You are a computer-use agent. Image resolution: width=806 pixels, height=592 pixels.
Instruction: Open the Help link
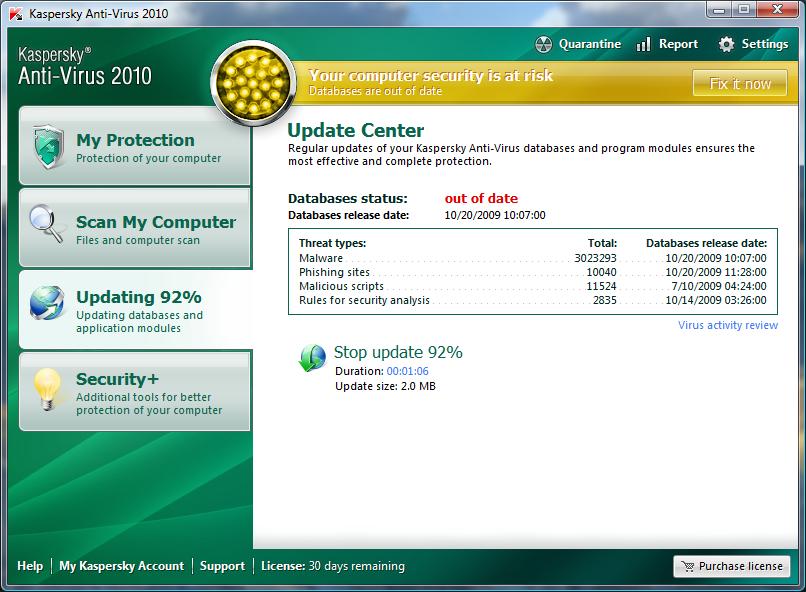coord(30,566)
